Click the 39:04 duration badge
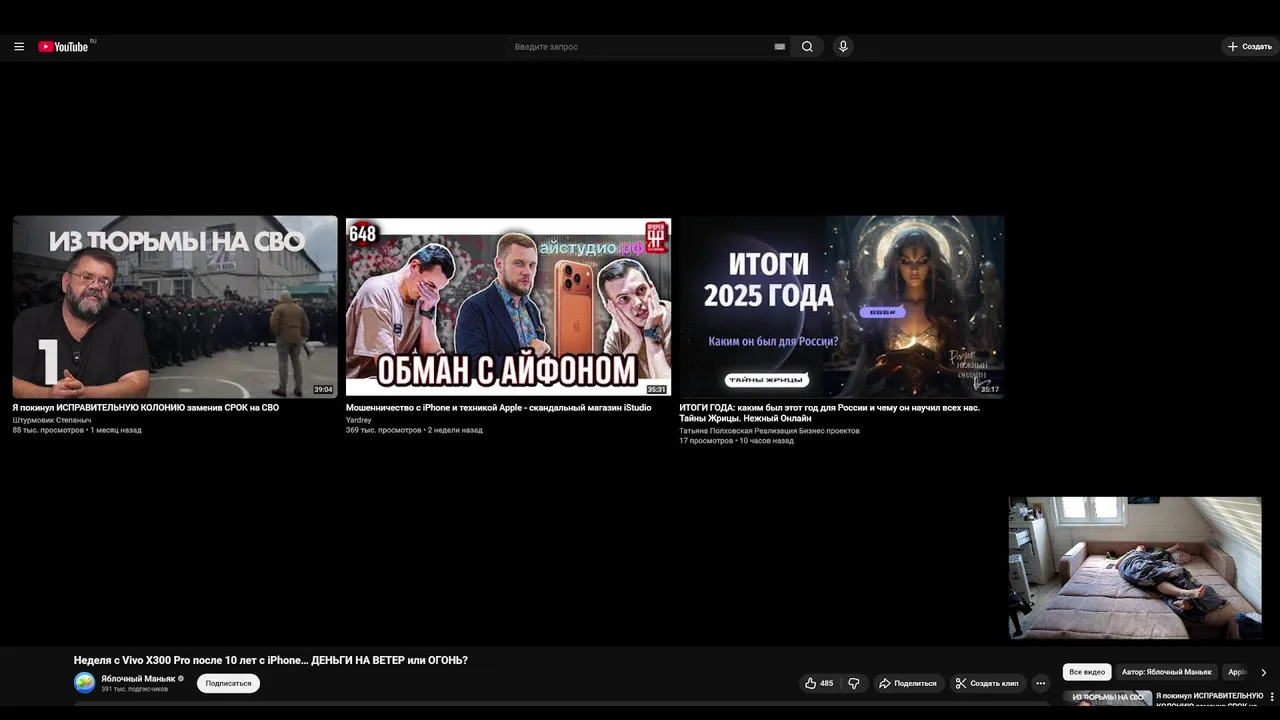This screenshot has width=1280, height=720. [x=323, y=390]
